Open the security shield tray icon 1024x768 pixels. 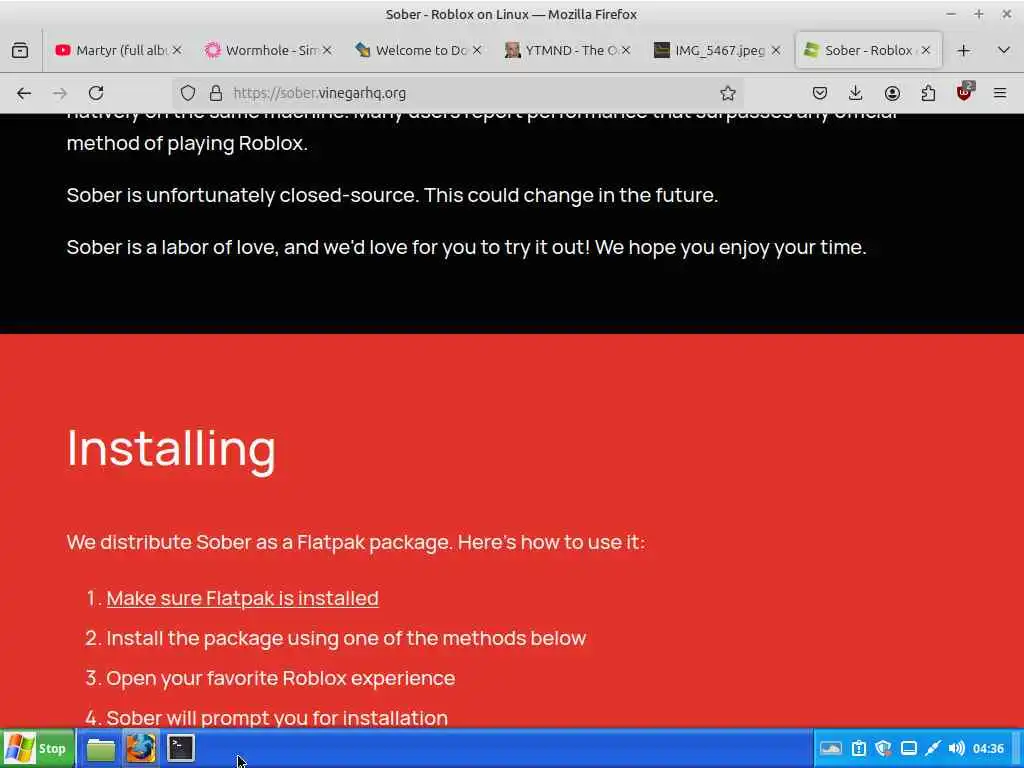pos(884,748)
